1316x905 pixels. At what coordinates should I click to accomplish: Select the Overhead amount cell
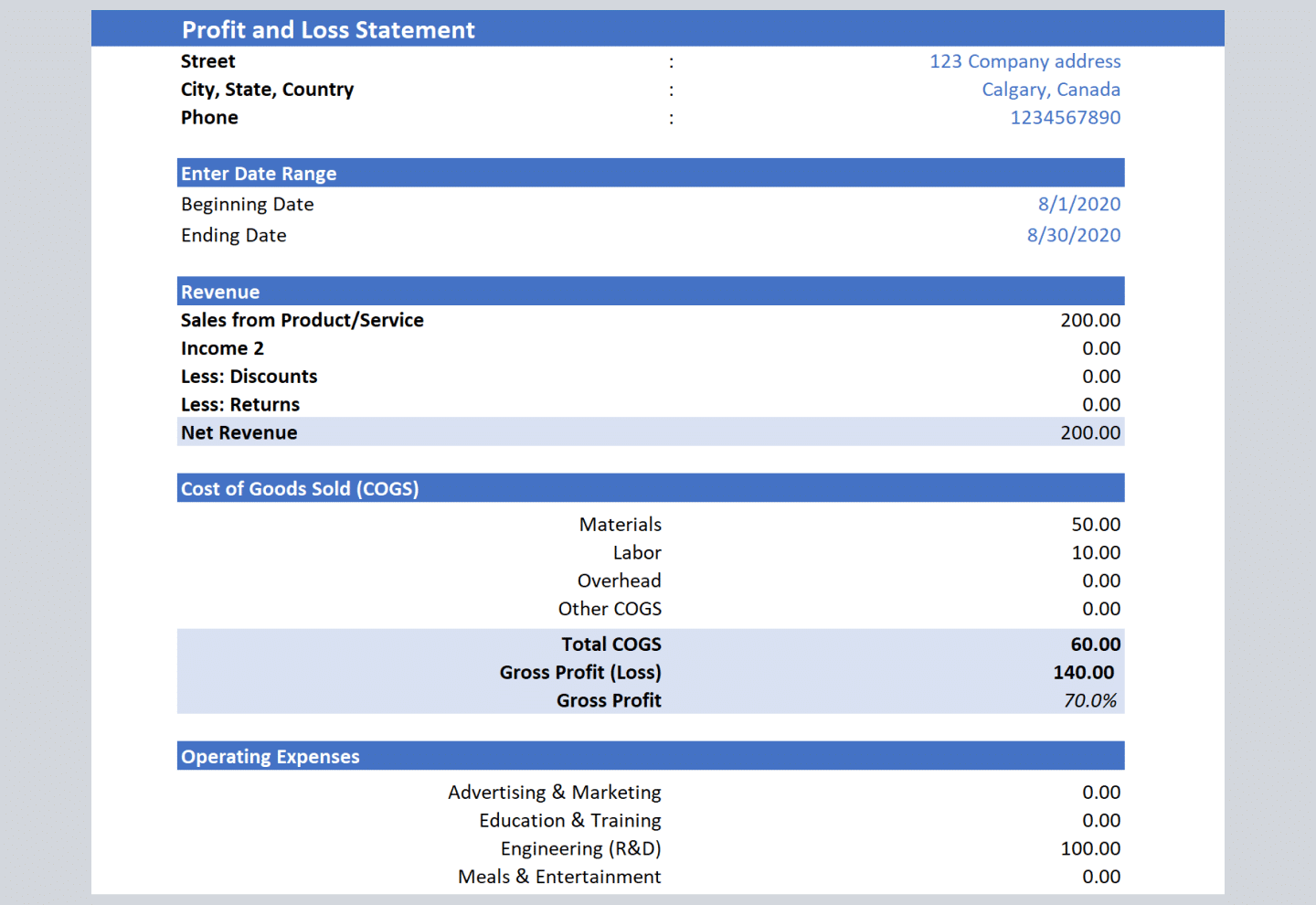pyautogui.click(x=1100, y=580)
